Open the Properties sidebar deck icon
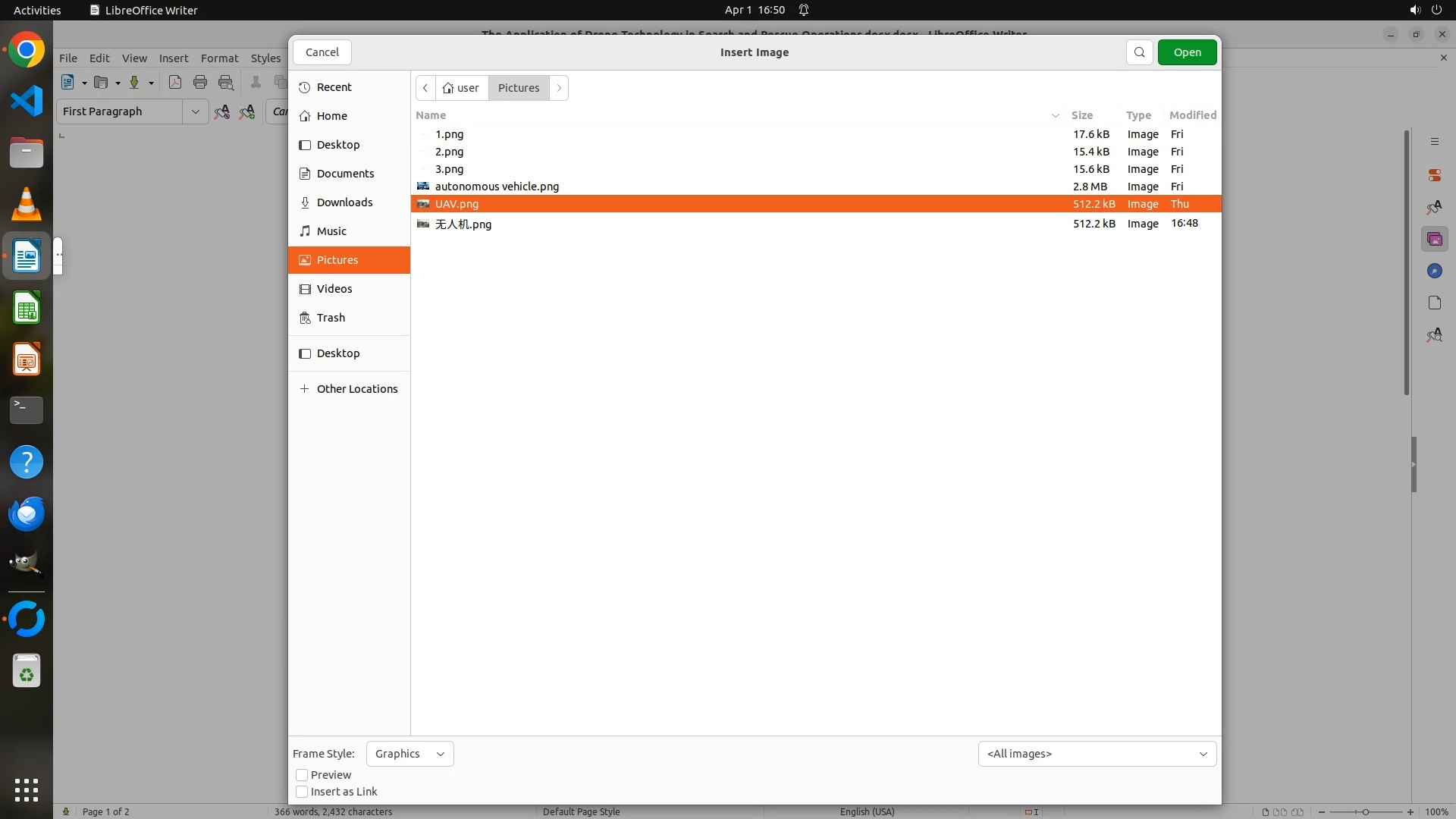The height and width of the screenshot is (819, 1456). tap(1434, 175)
